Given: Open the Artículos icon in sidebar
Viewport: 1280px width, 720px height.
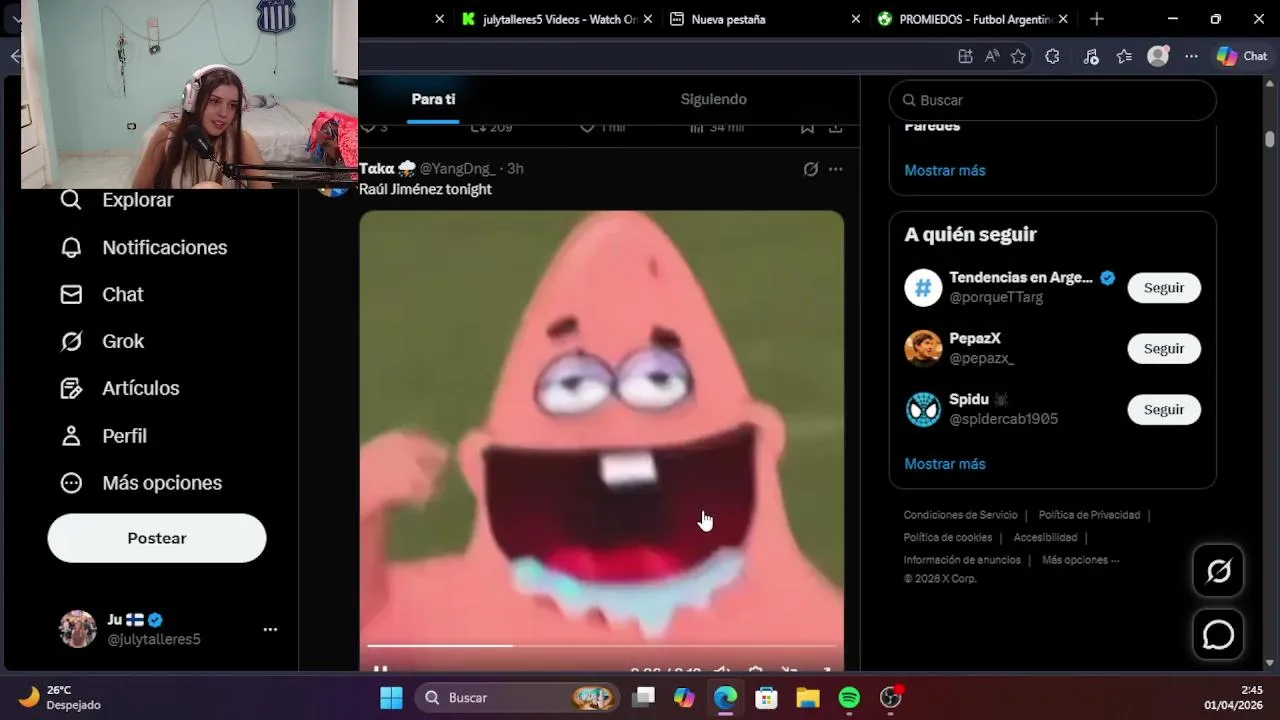Looking at the screenshot, I should click(x=71, y=388).
